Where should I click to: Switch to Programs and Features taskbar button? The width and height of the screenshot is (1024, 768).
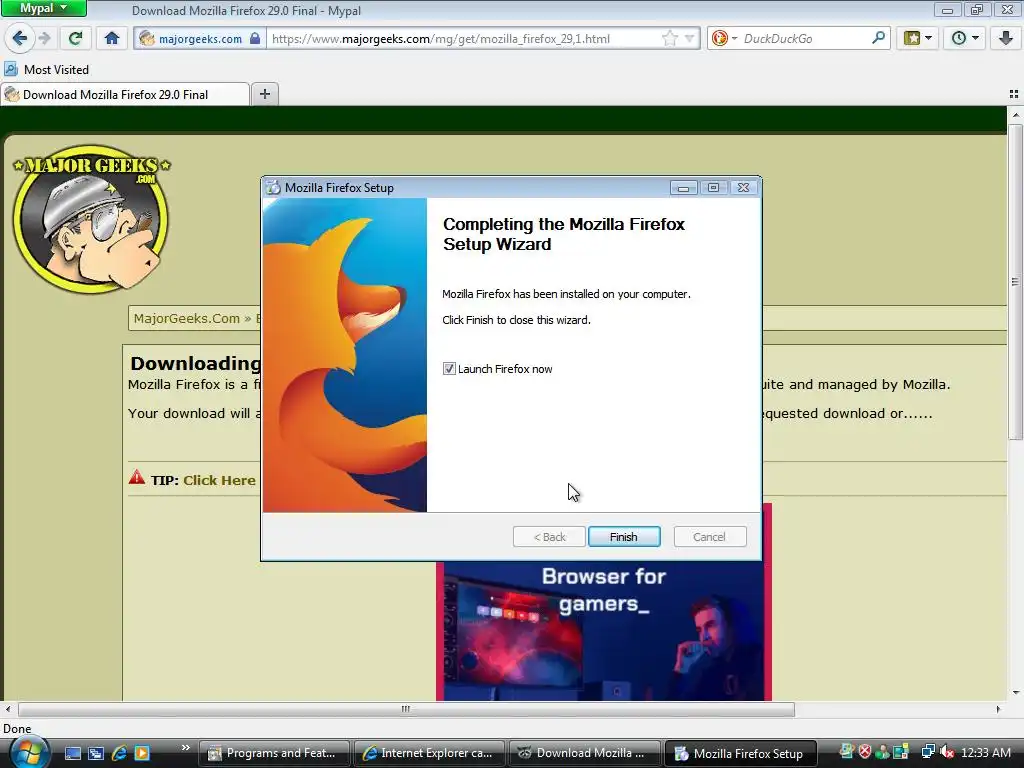[273, 753]
